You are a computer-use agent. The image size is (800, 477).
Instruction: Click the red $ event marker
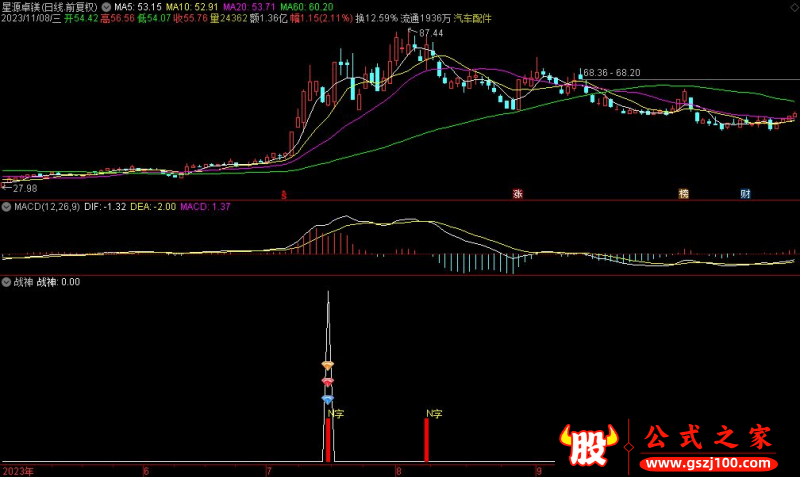click(x=284, y=194)
